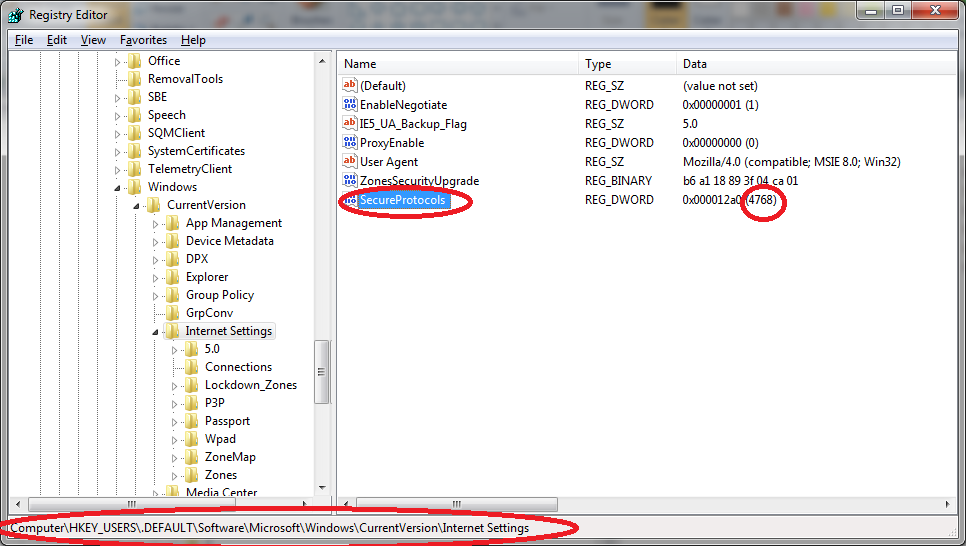Collapse the Windows tree node
Viewport: 966px width, 546px height.
117,188
